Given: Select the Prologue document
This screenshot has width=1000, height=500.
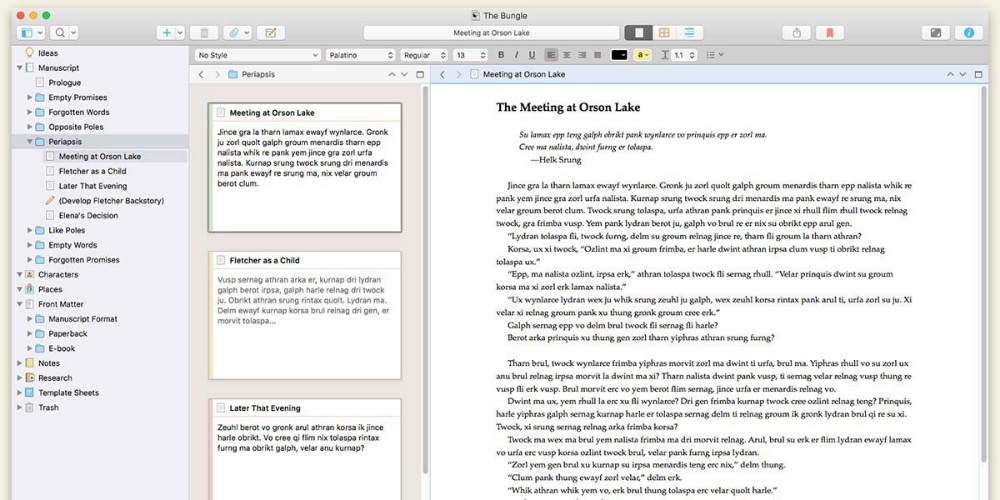Looking at the screenshot, I should tap(64, 83).
